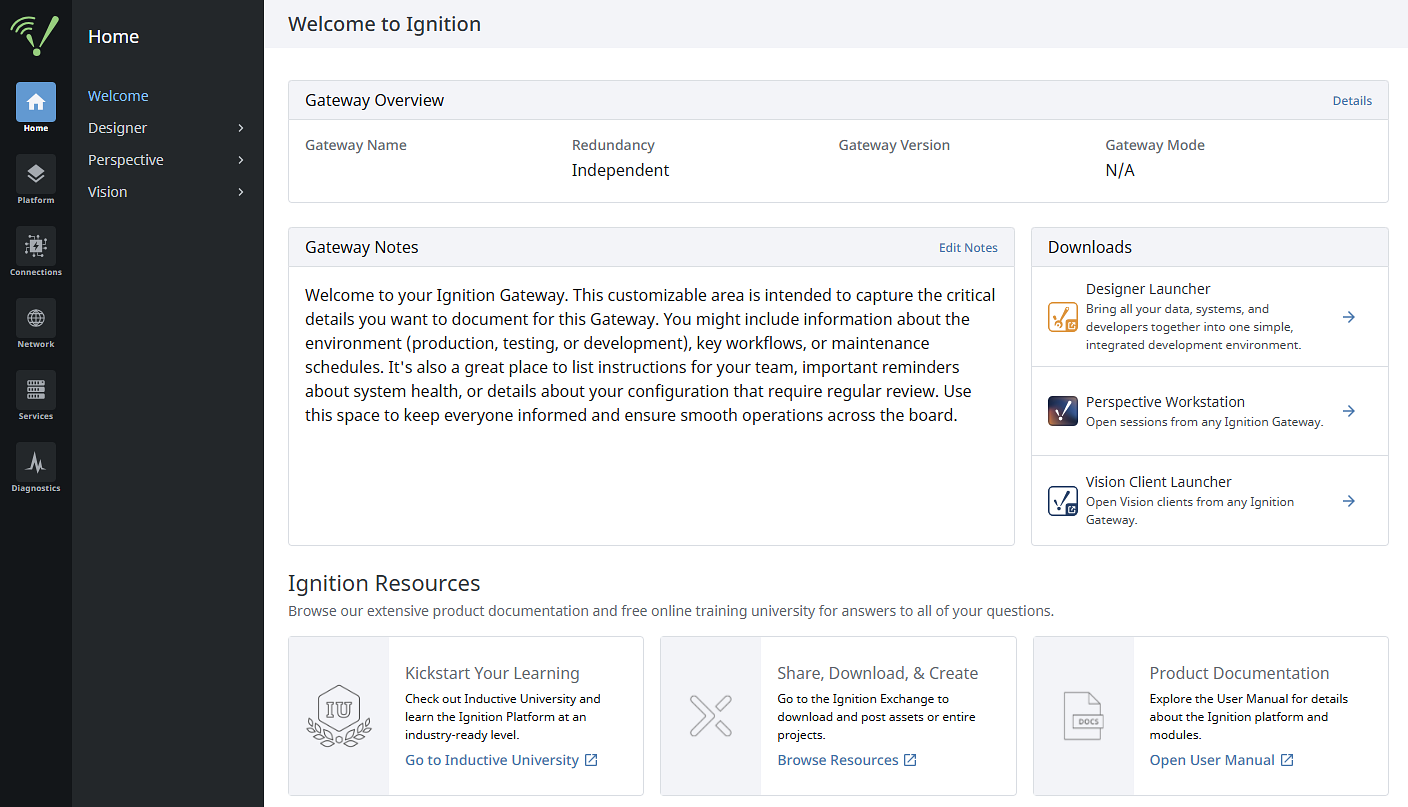Click the Perspective Workstation arrow

coord(1349,411)
